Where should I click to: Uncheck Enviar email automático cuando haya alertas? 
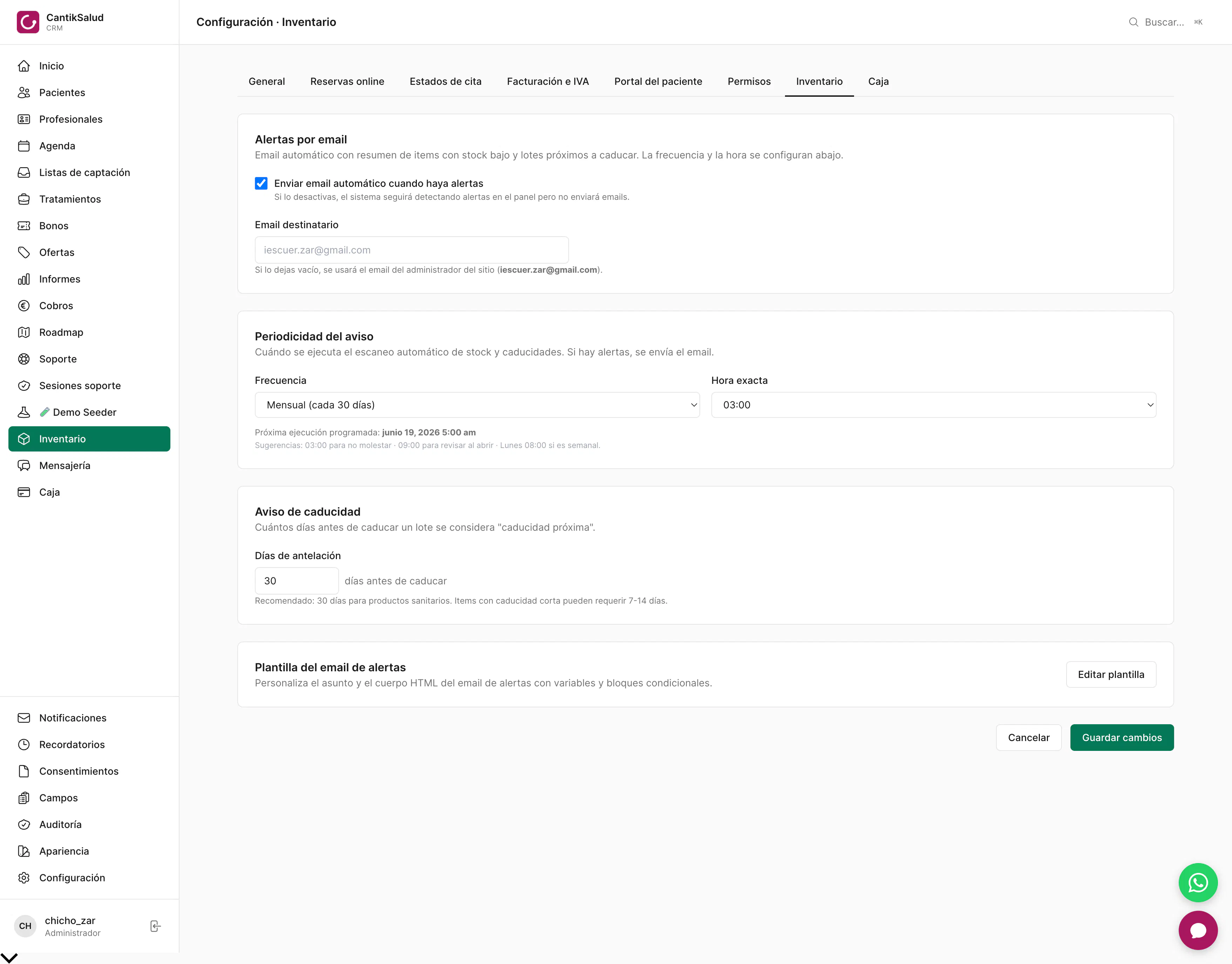tap(261, 183)
